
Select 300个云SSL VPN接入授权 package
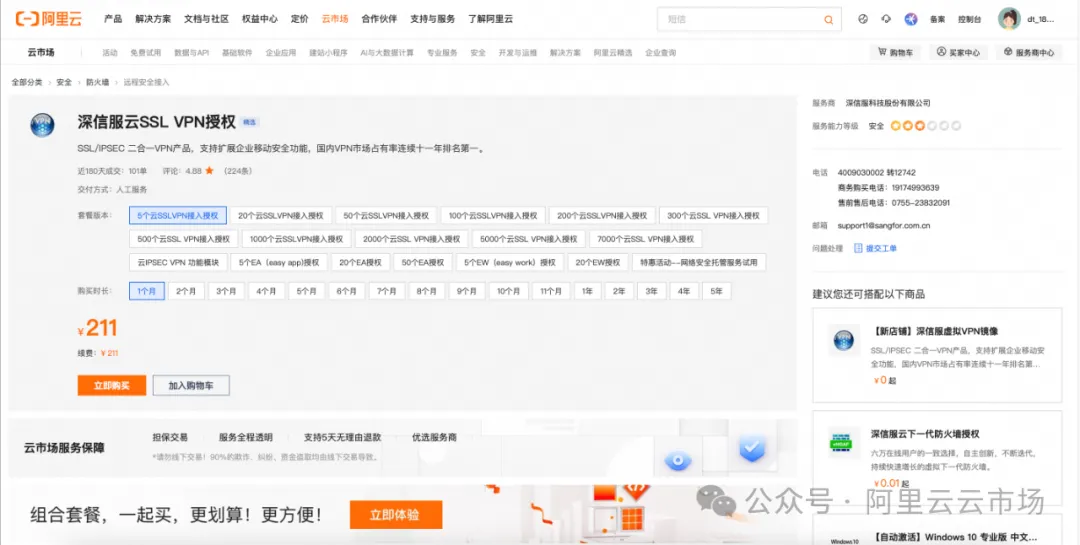(x=714, y=216)
